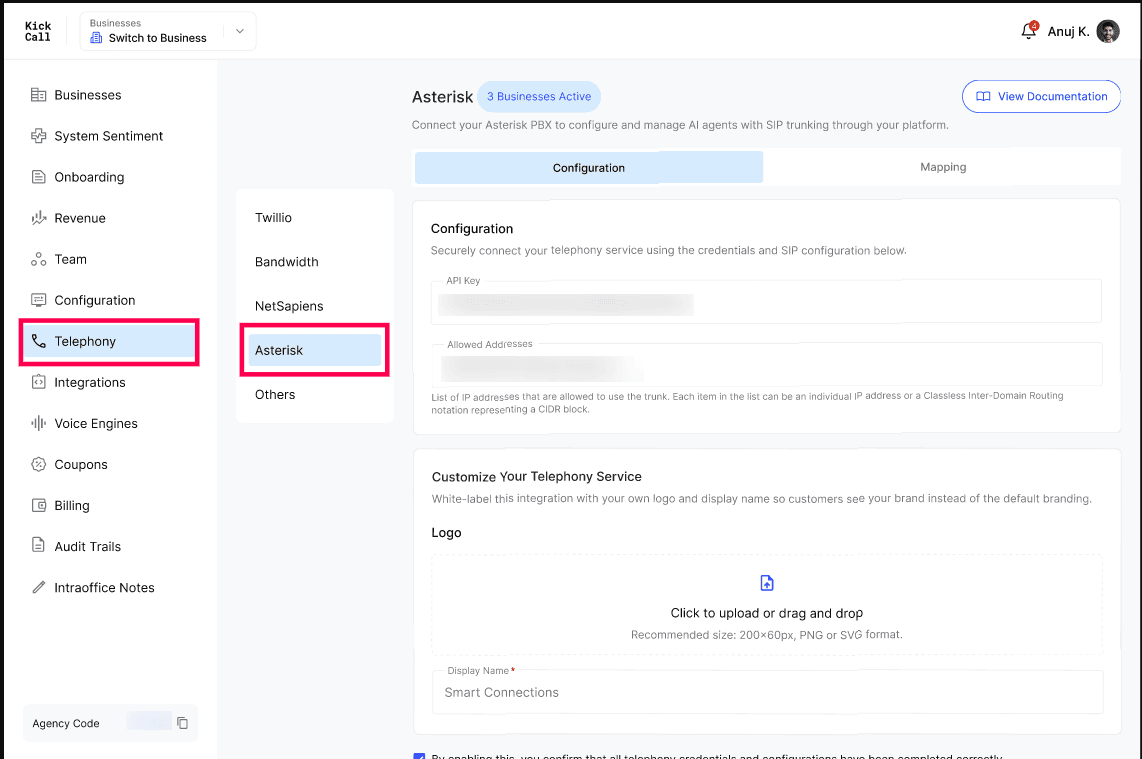Click the logo upload drop area
The height and width of the screenshot is (759, 1142).
[767, 605]
